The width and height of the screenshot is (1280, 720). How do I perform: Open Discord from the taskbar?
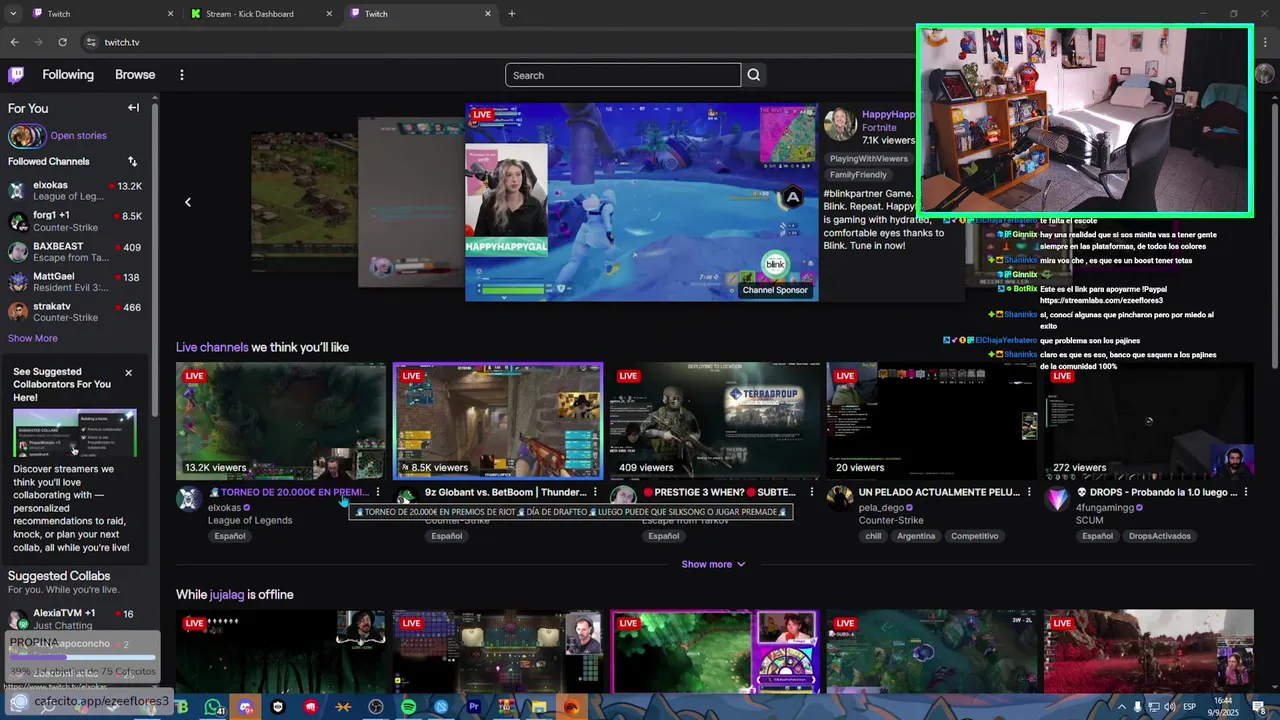coord(246,707)
